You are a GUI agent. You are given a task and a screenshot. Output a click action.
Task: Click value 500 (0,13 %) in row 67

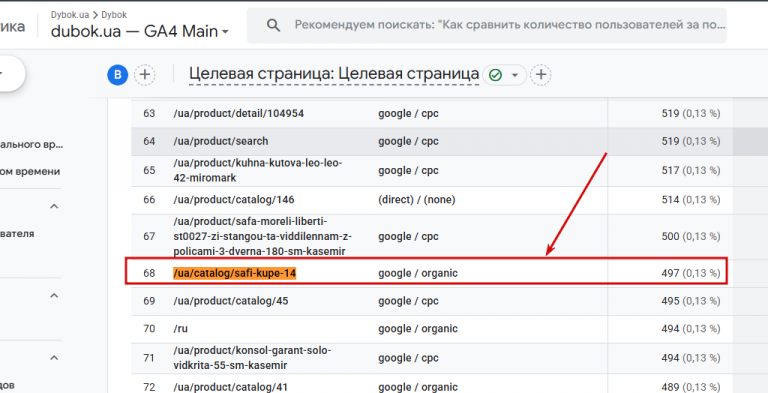(691, 236)
